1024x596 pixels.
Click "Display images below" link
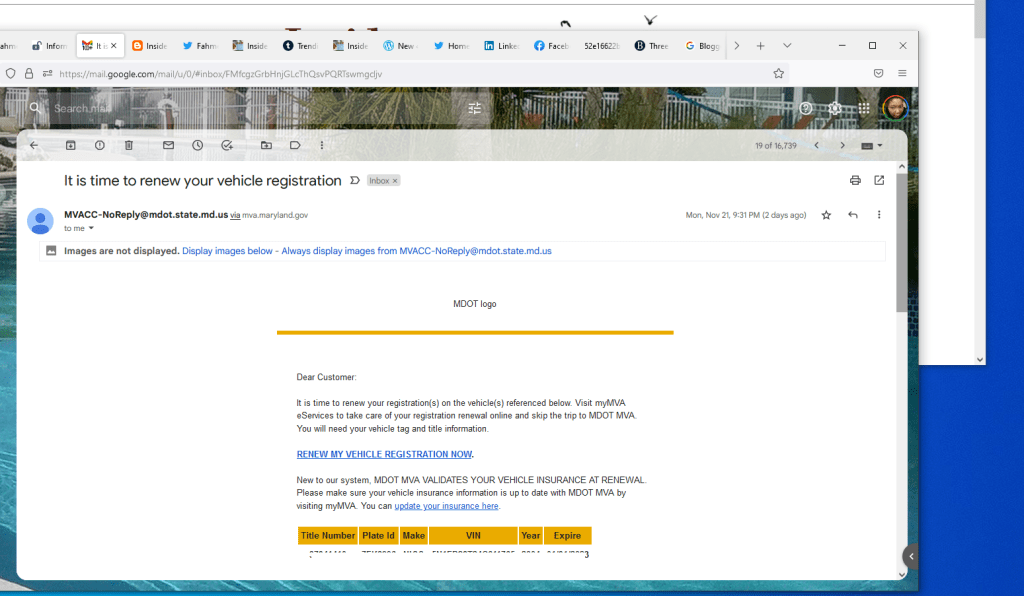click(228, 251)
